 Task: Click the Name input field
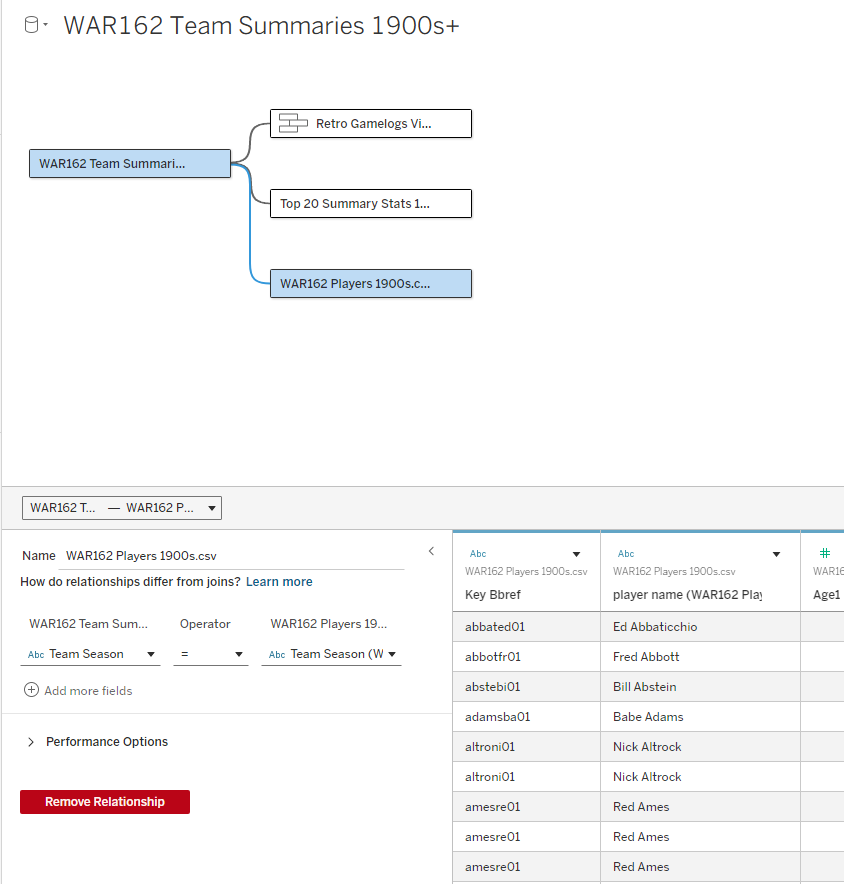(x=233, y=556)
